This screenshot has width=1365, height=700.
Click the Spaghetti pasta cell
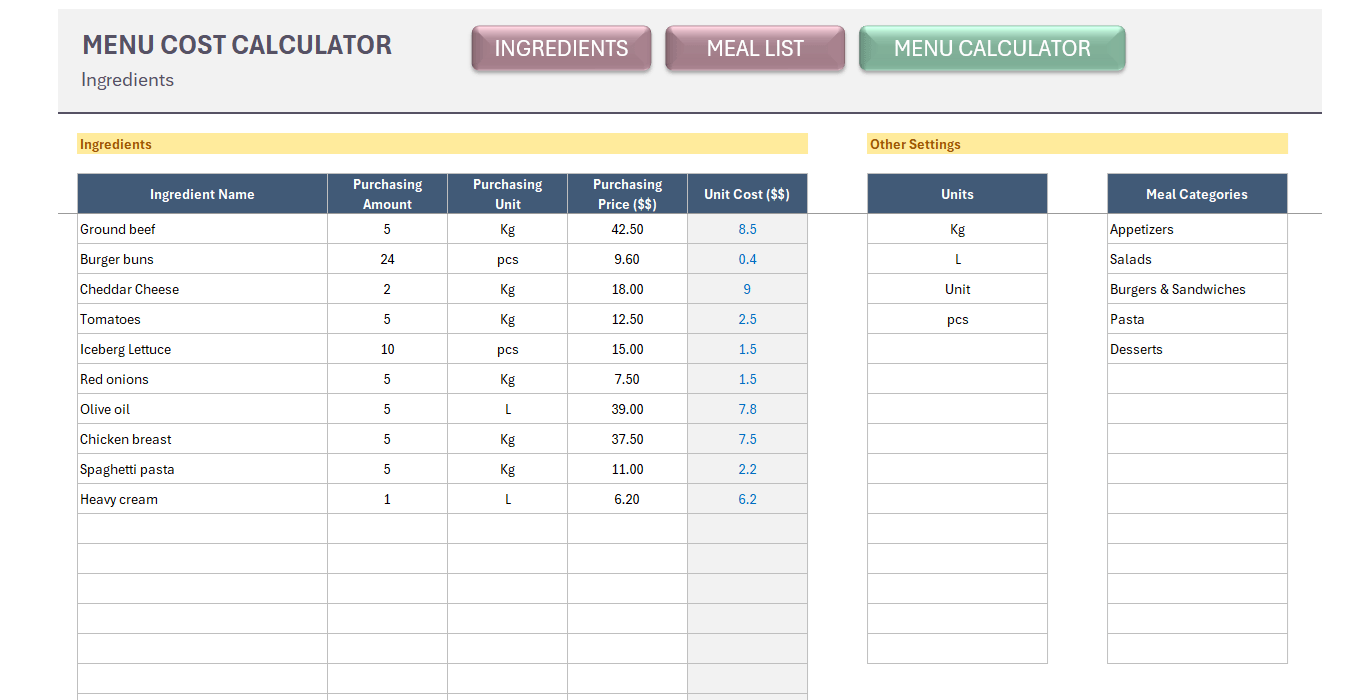(x=202, y=469)
